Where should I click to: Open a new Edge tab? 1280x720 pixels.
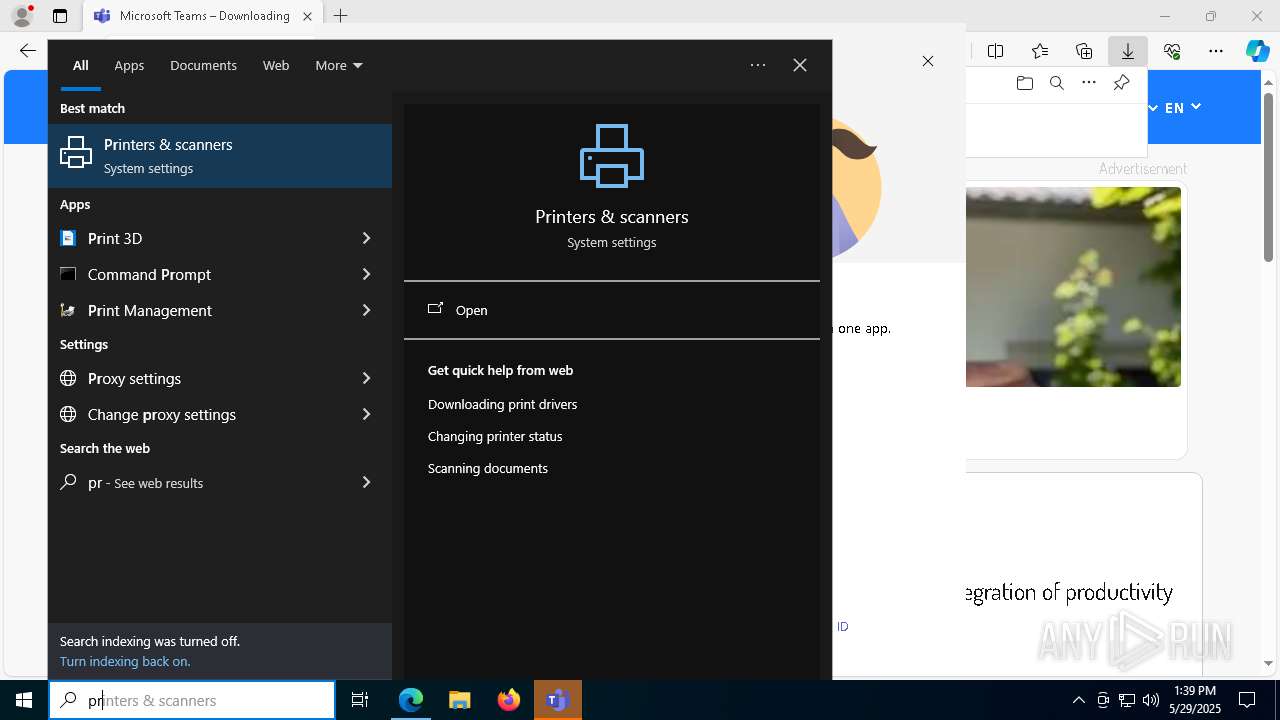click(340, 16)
